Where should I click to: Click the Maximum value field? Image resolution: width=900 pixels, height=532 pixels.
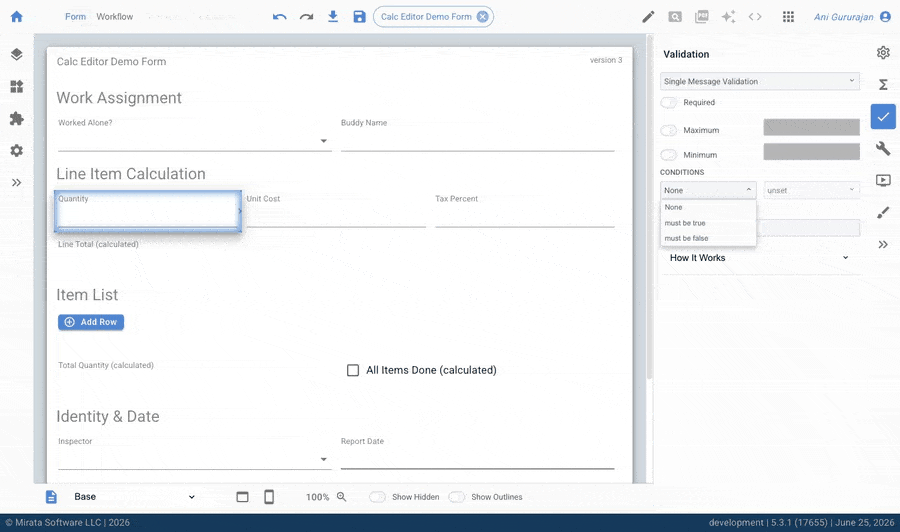811,127
